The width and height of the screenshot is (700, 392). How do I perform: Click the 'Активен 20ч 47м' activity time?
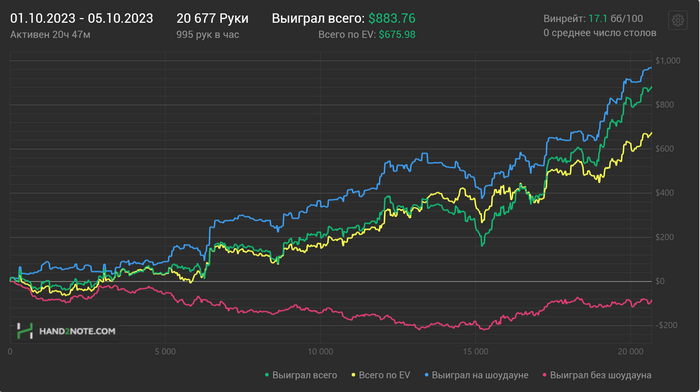coord(50,34)
